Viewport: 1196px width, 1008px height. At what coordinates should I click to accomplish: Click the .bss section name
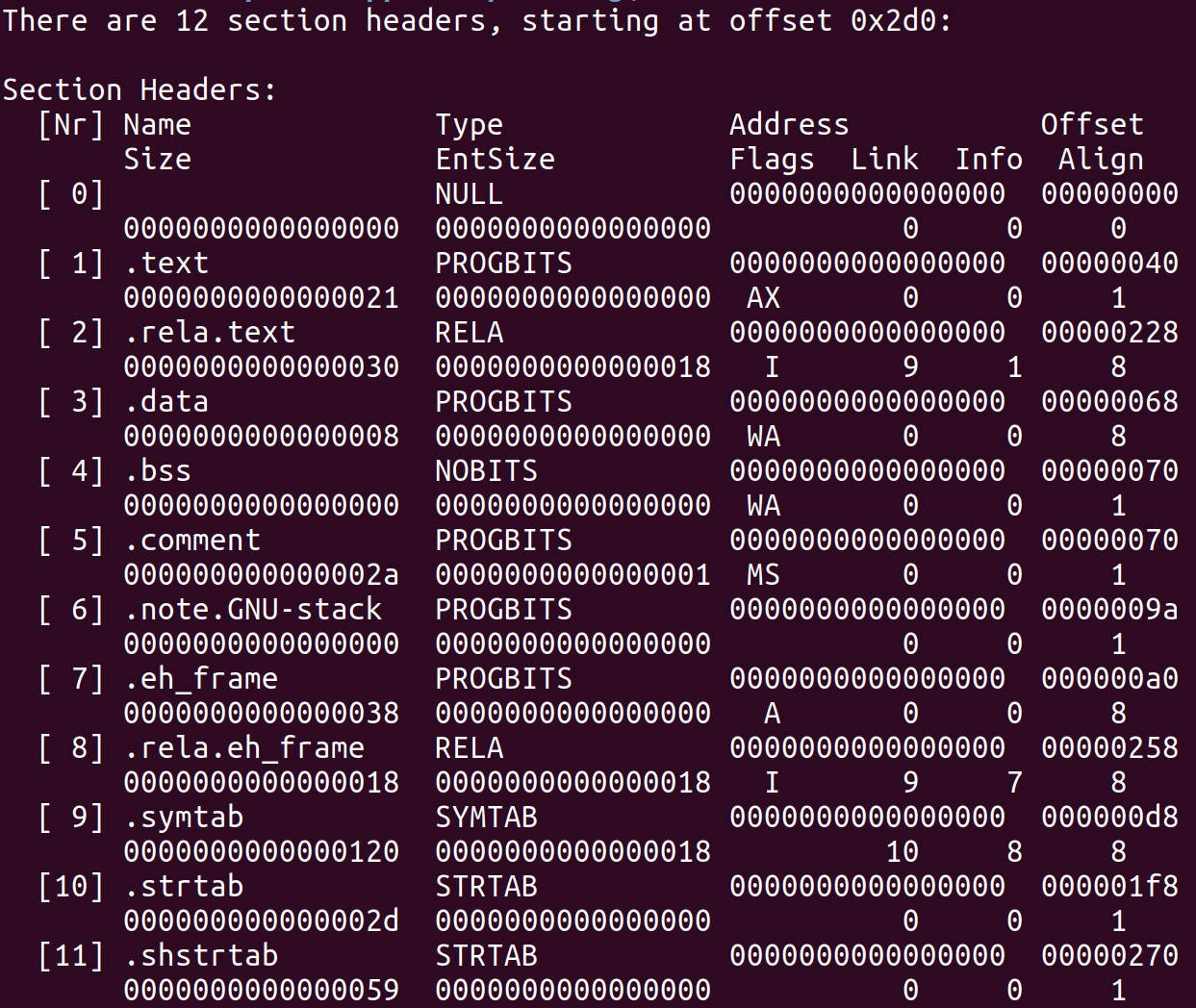[157, 471]
